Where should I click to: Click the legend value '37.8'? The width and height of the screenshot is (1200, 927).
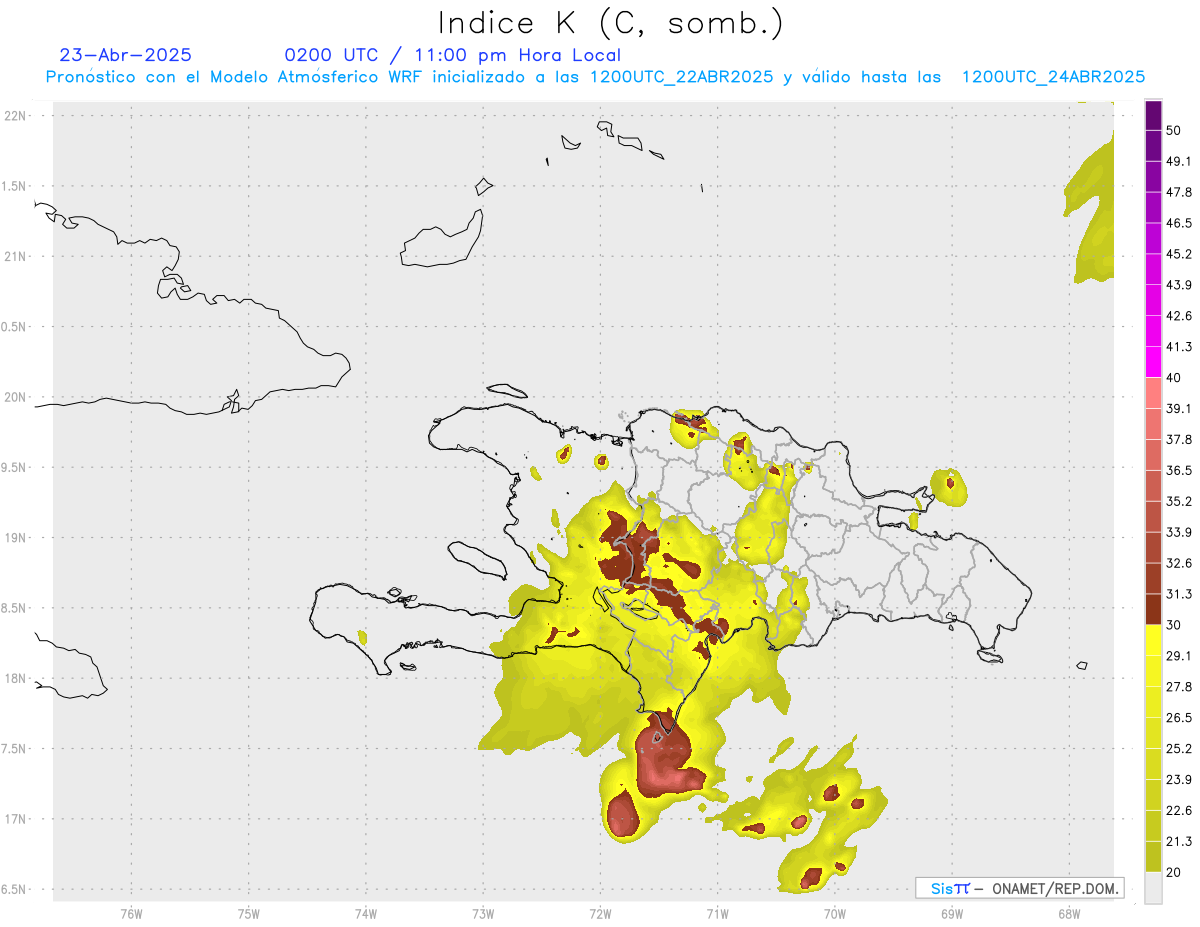(x=1179, y=440)
